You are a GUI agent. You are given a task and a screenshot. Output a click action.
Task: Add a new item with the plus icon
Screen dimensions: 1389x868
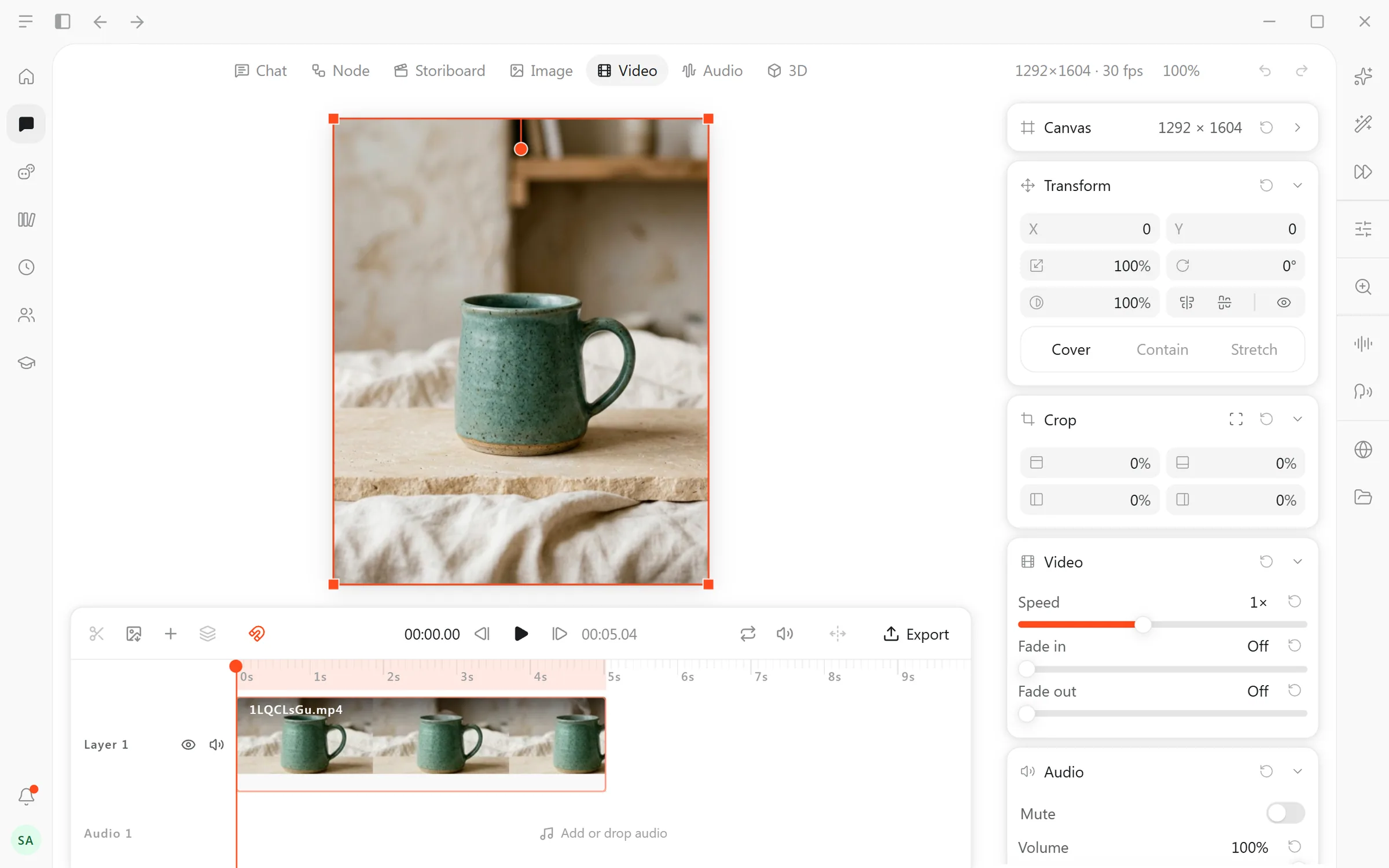click(171, 634)
